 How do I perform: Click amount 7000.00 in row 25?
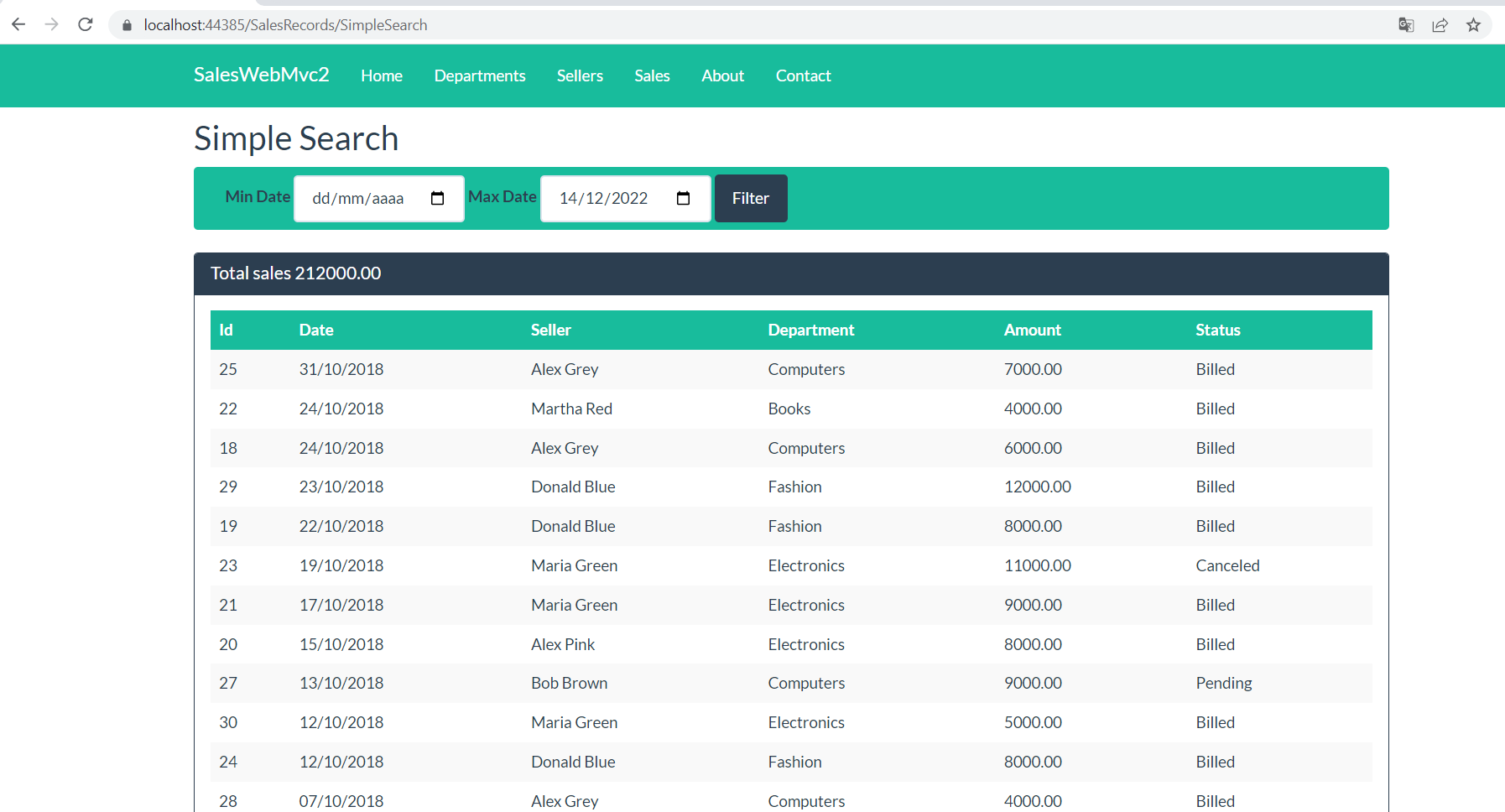(x=1033, y=369)
